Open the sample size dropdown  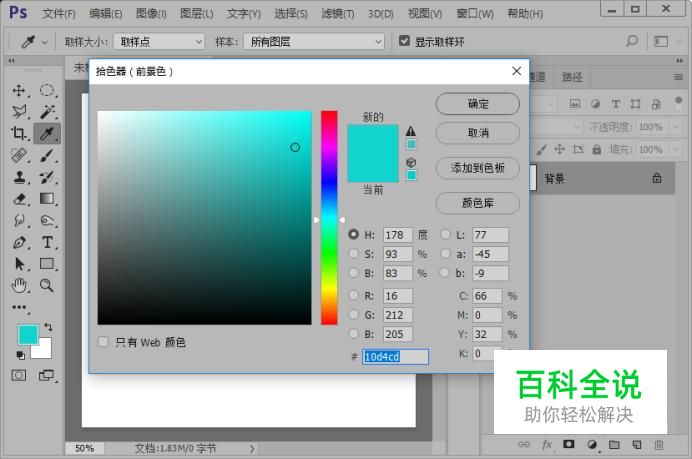coord(159,41)
